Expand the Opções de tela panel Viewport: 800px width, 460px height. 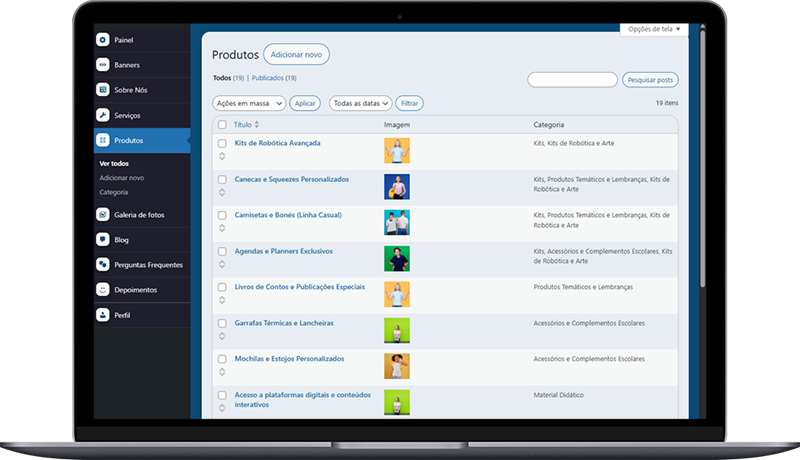[654, 29]
